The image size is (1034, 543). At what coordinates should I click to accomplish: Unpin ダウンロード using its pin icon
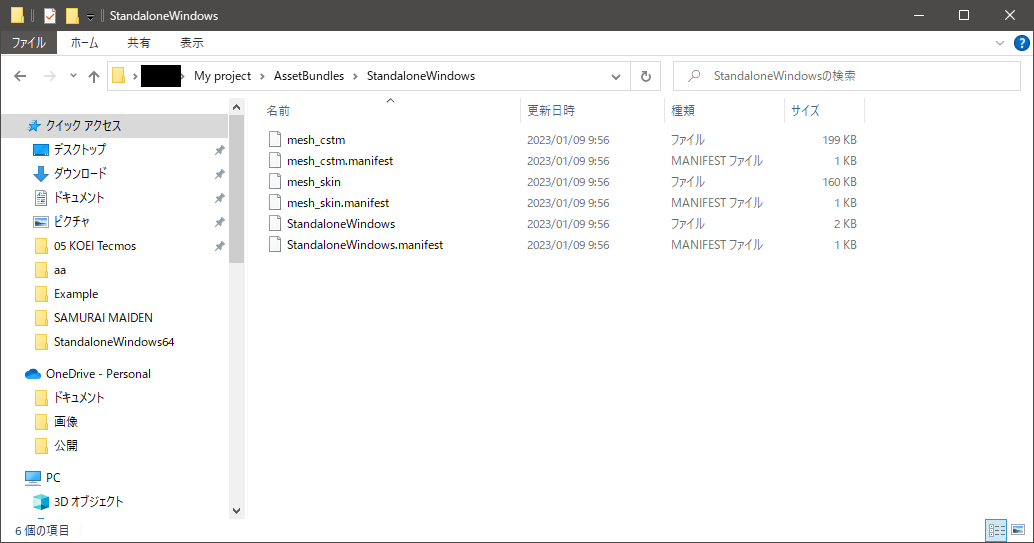(220, 174)
